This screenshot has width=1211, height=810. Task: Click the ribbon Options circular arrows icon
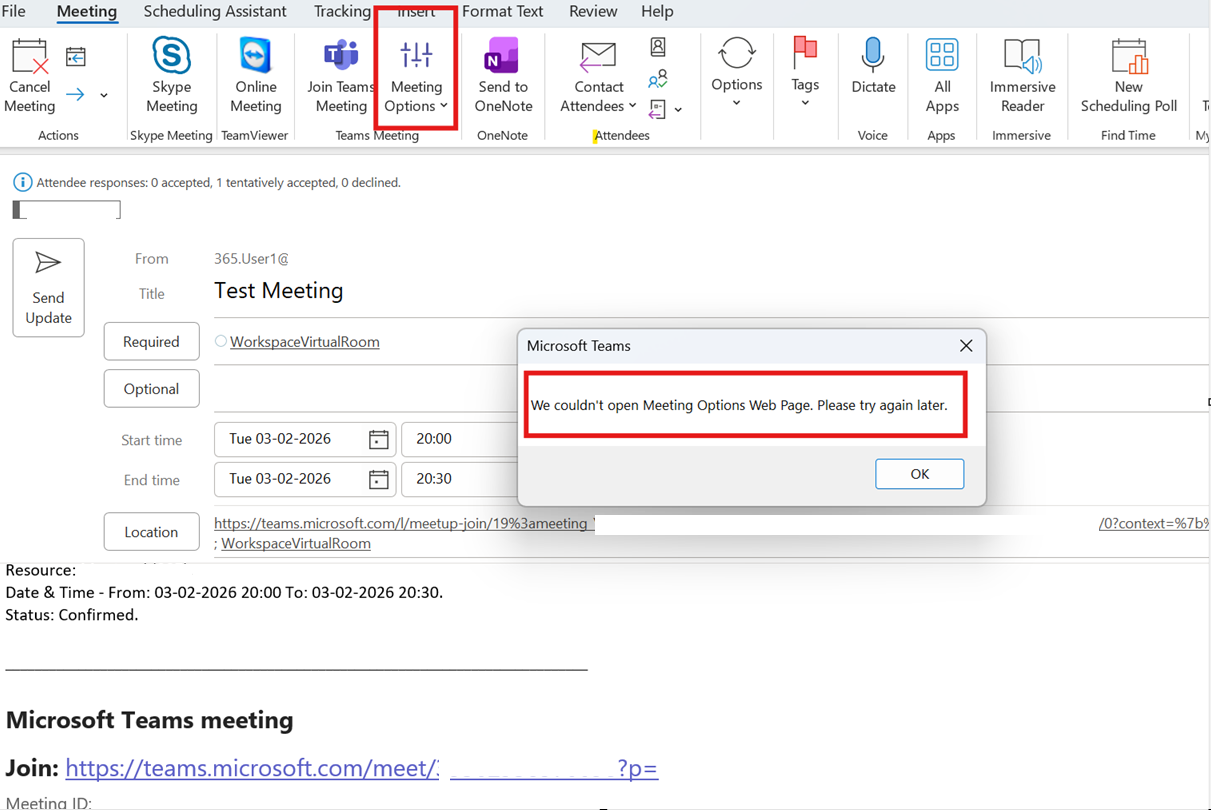tap(737, 54)
